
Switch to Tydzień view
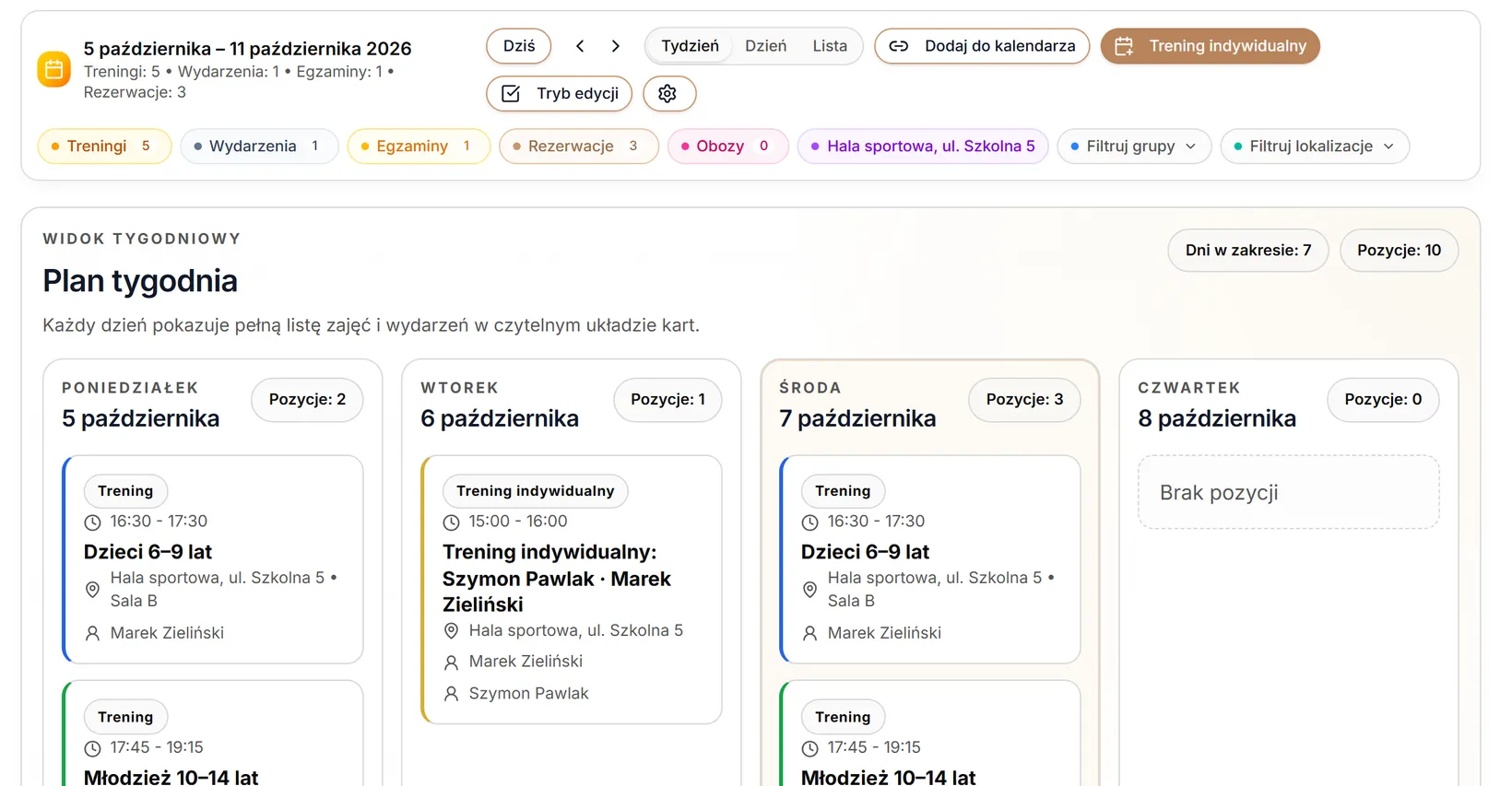click(x=690, y=46)
